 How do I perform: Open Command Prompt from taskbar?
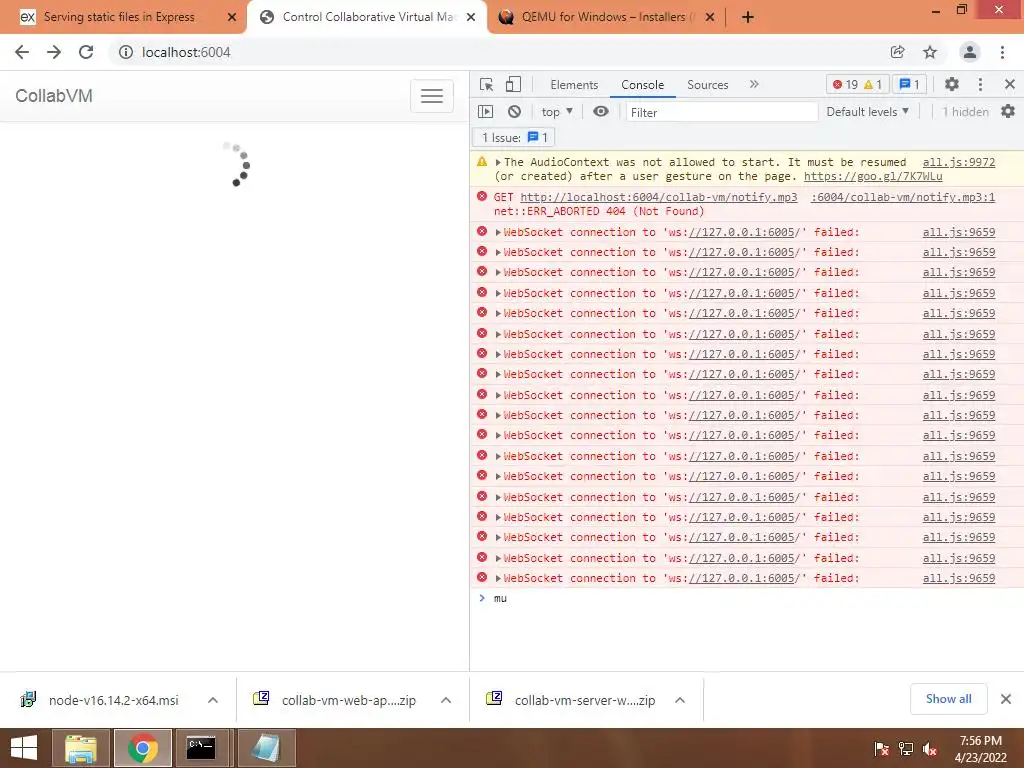click(x=201, y=748)
